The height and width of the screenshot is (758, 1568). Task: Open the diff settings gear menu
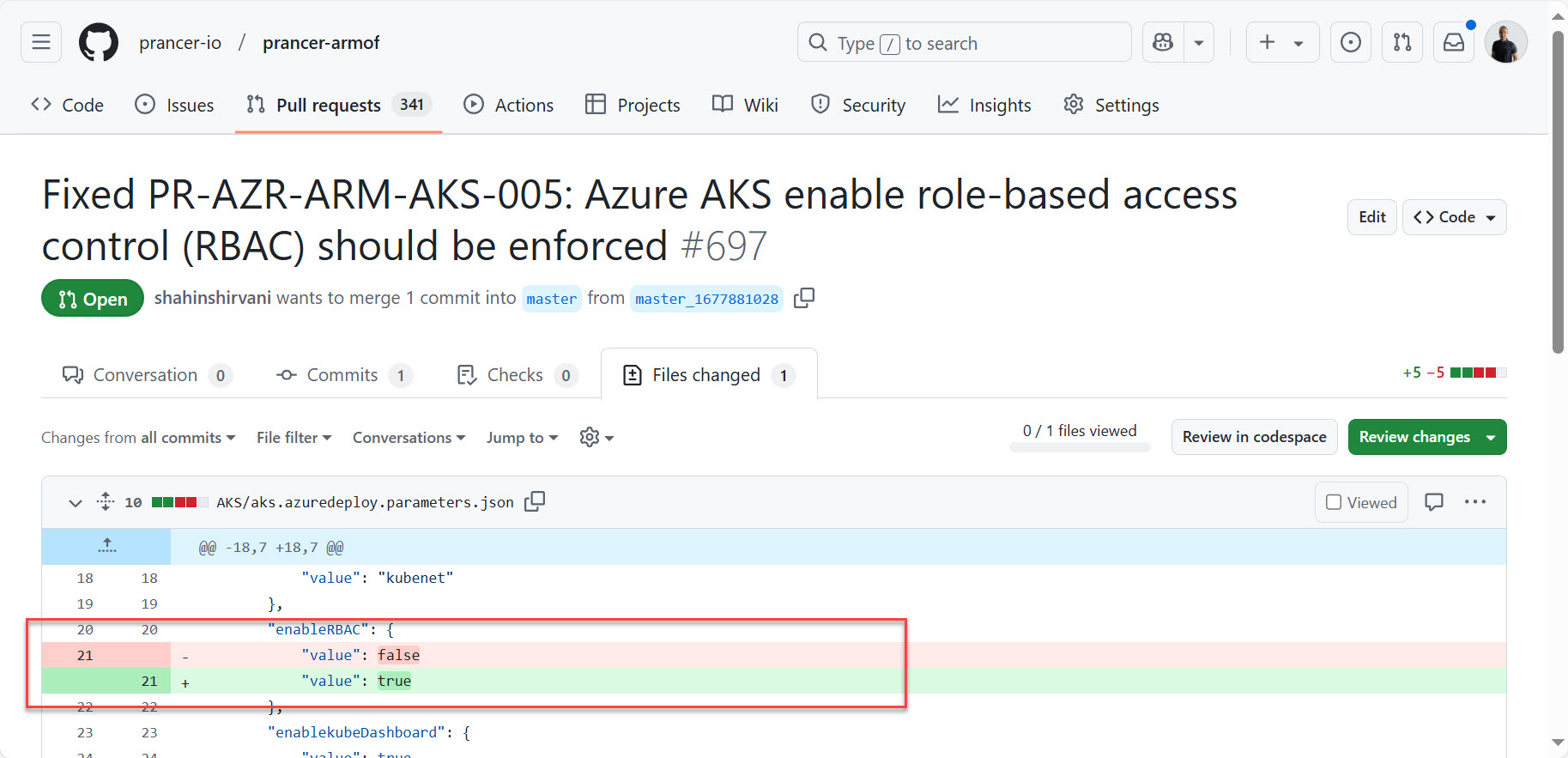coord(596,438)
